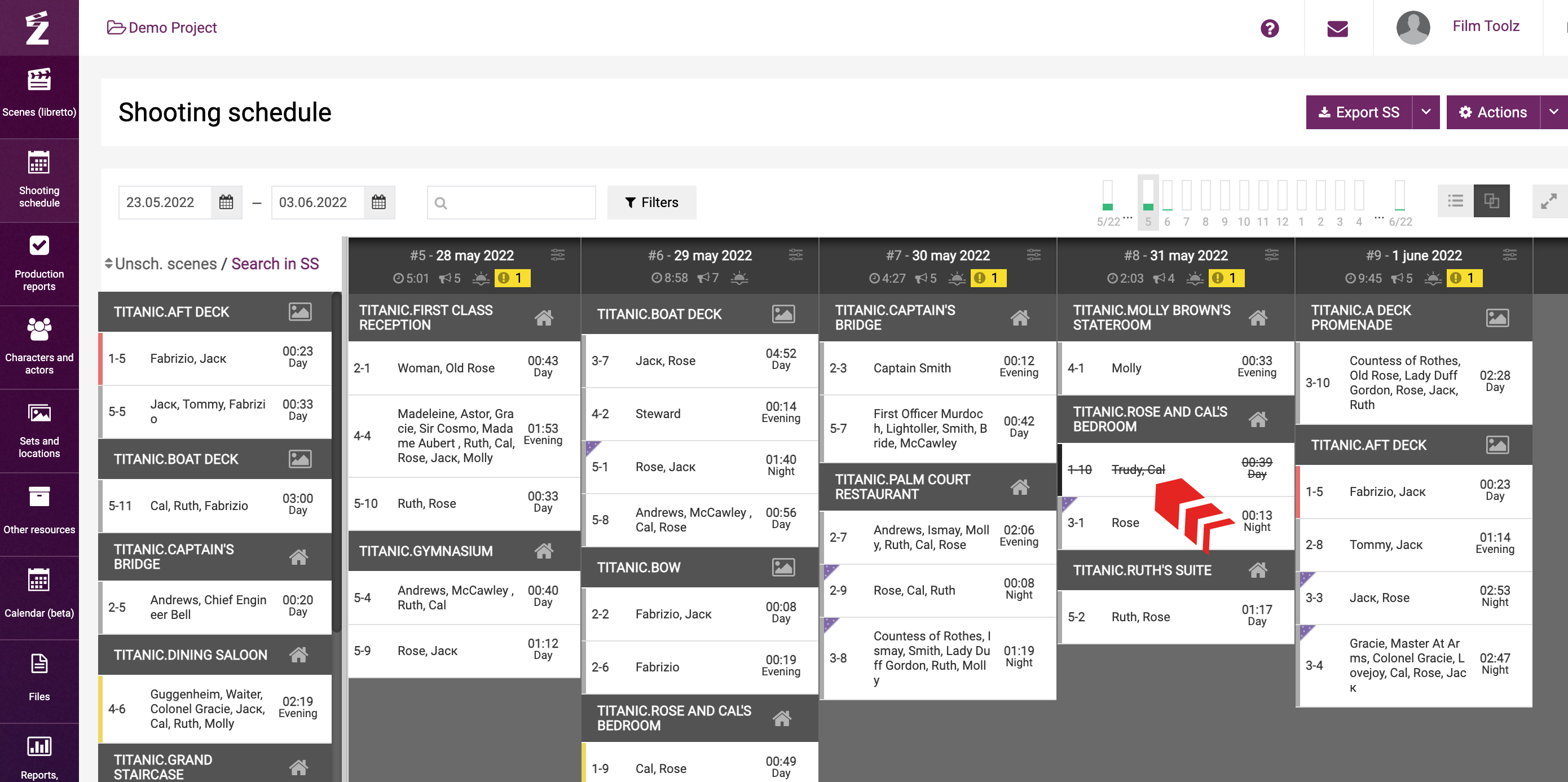The width and height of the screenshot is (1568, 782).
Task: Switch to board view layout
Action: pyautogui.click(x=1491, y=201)
